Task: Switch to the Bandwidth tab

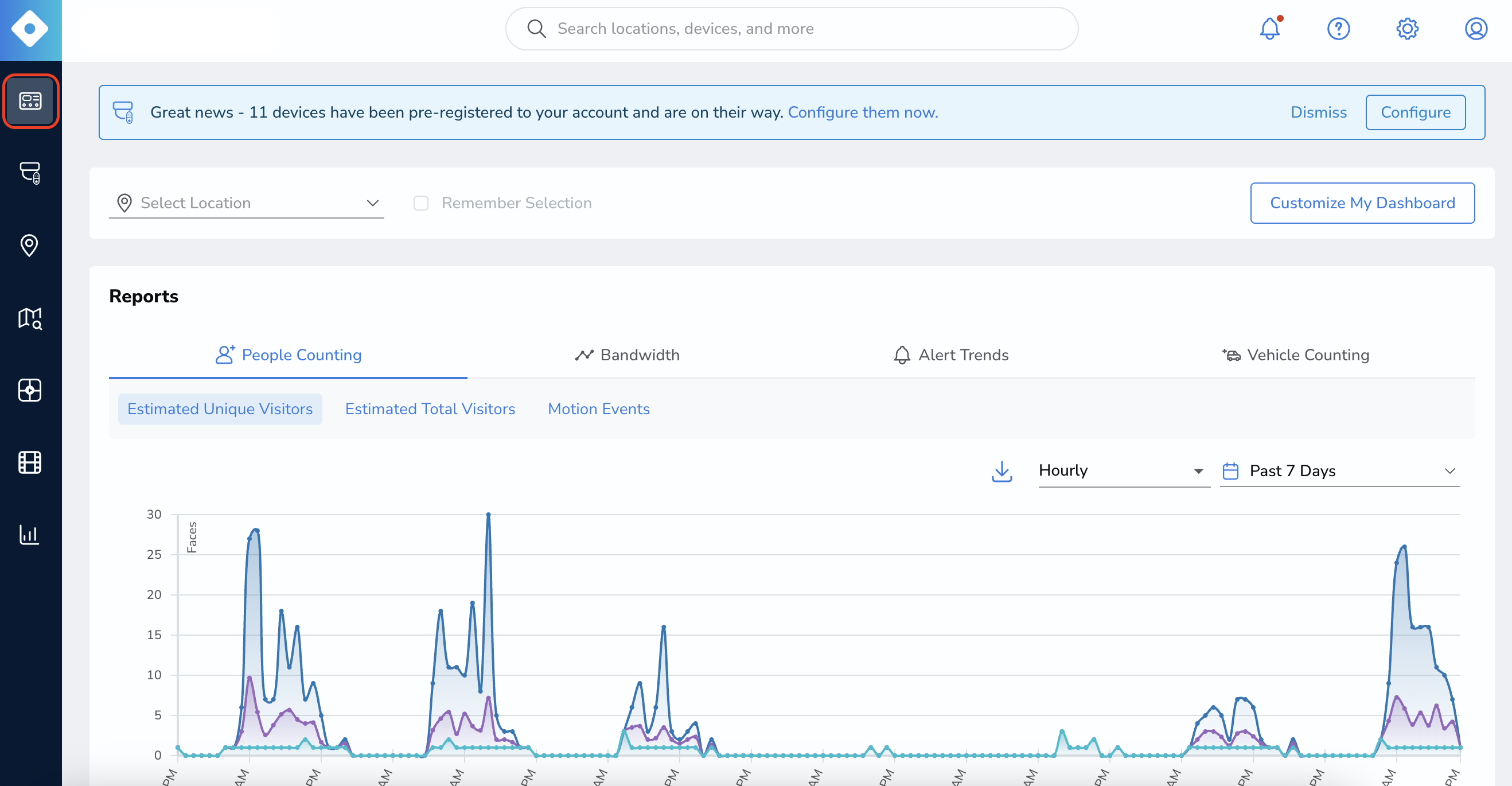Action: pyautogui.click(x=627, y=355)
